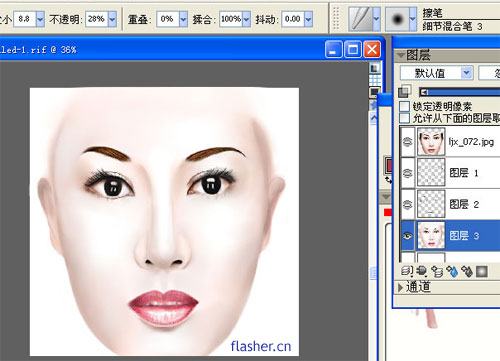
Task: Click the 擦笔 brush category label
Action: tap(432, 13)
